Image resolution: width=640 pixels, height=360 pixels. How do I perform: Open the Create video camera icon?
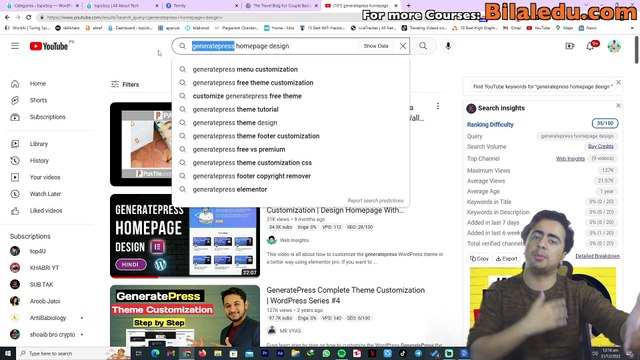click(x=570, y=46)
